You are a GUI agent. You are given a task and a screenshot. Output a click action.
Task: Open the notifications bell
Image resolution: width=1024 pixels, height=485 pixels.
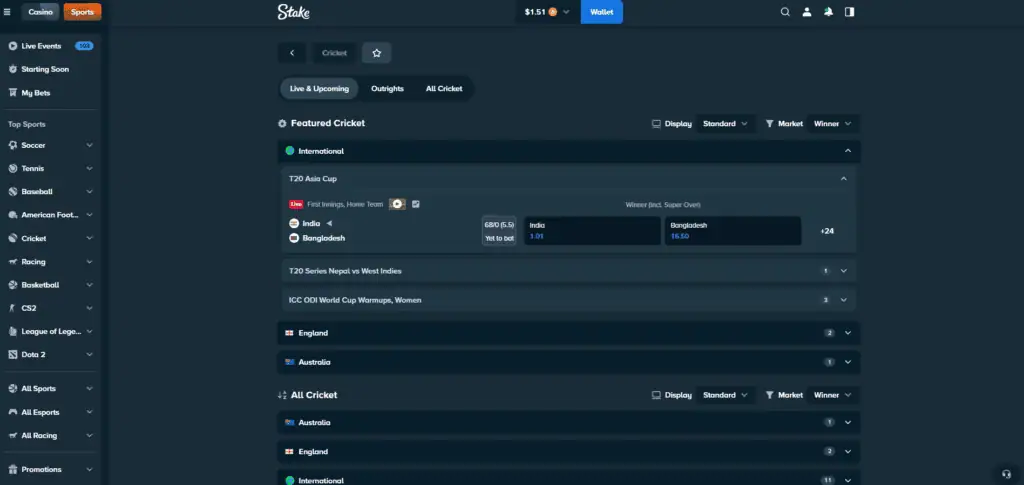click(828, 12)
